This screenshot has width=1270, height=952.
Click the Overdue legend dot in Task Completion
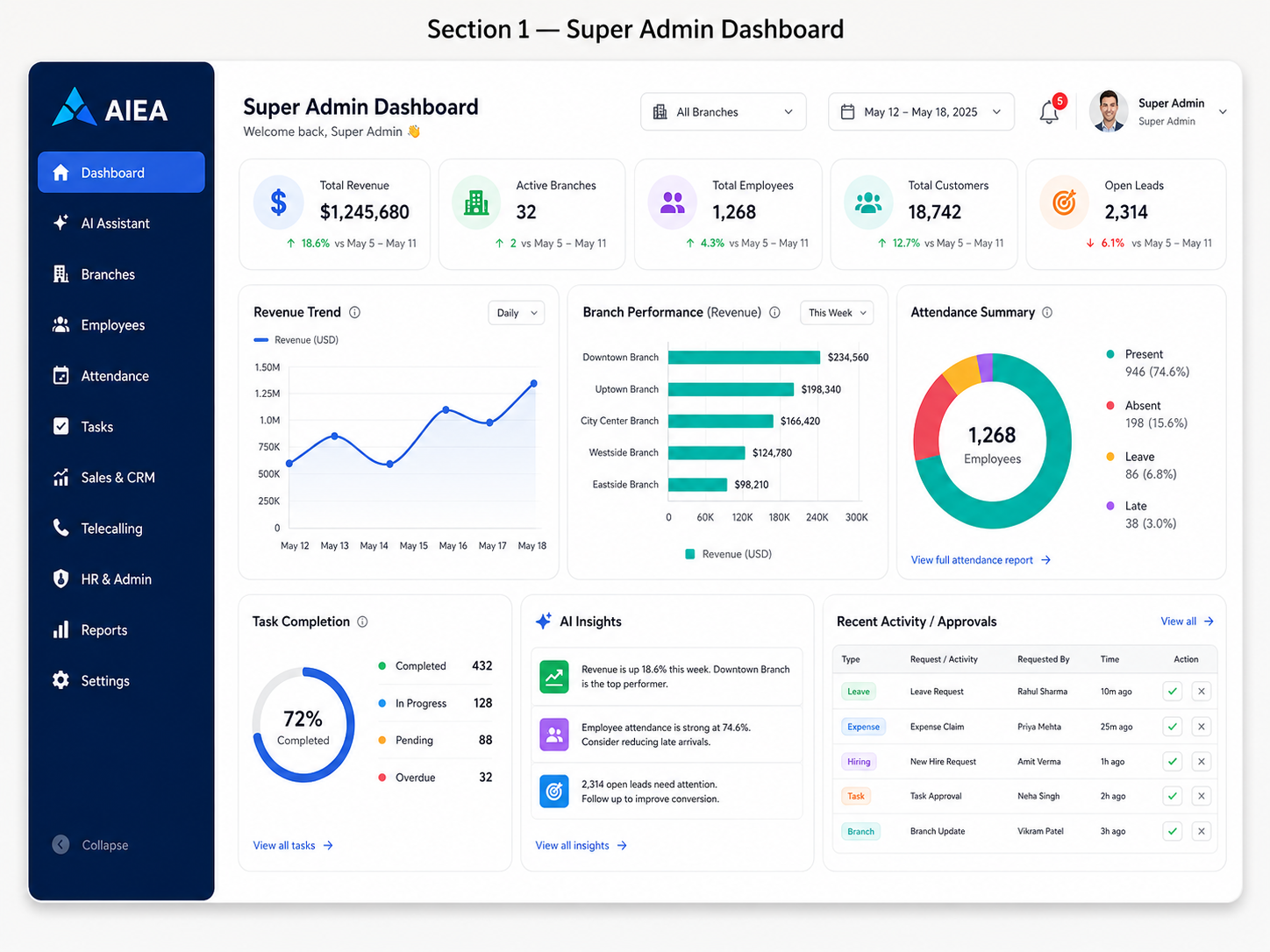(382, 778)
